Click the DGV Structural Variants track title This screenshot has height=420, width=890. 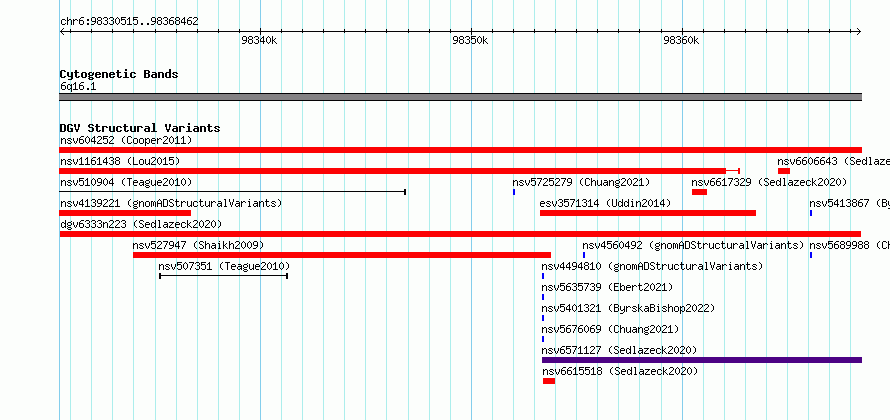[140, 128]
